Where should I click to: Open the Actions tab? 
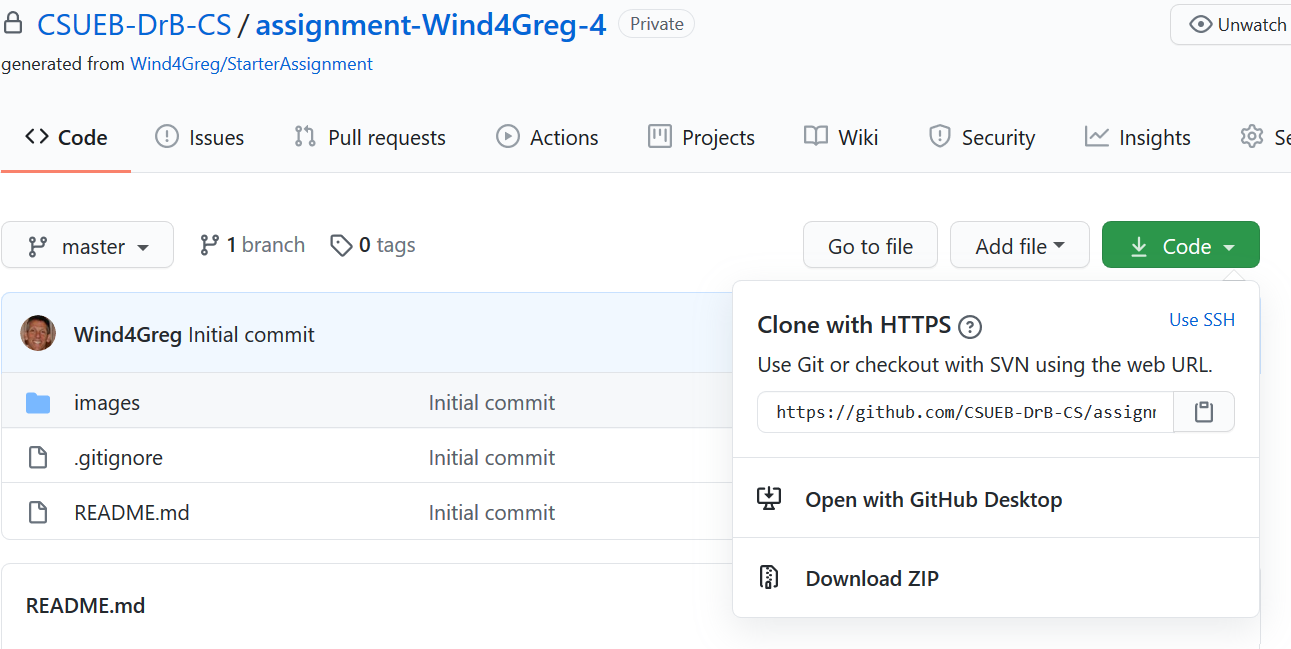[548, 138]
